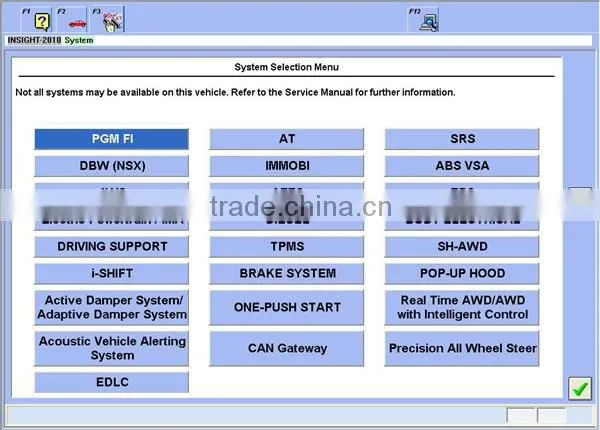
Task: Select Acoustic Vehicle Alerting System
Action: click(112, 349)
